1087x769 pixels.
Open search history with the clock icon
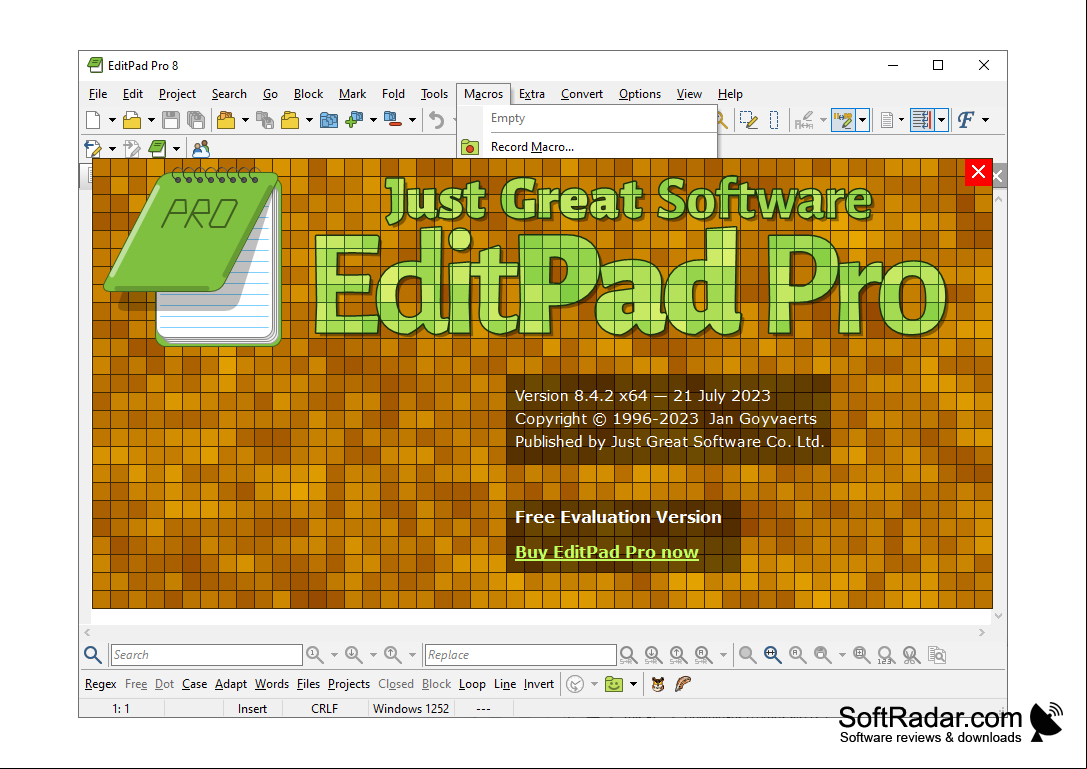(575, 684)
